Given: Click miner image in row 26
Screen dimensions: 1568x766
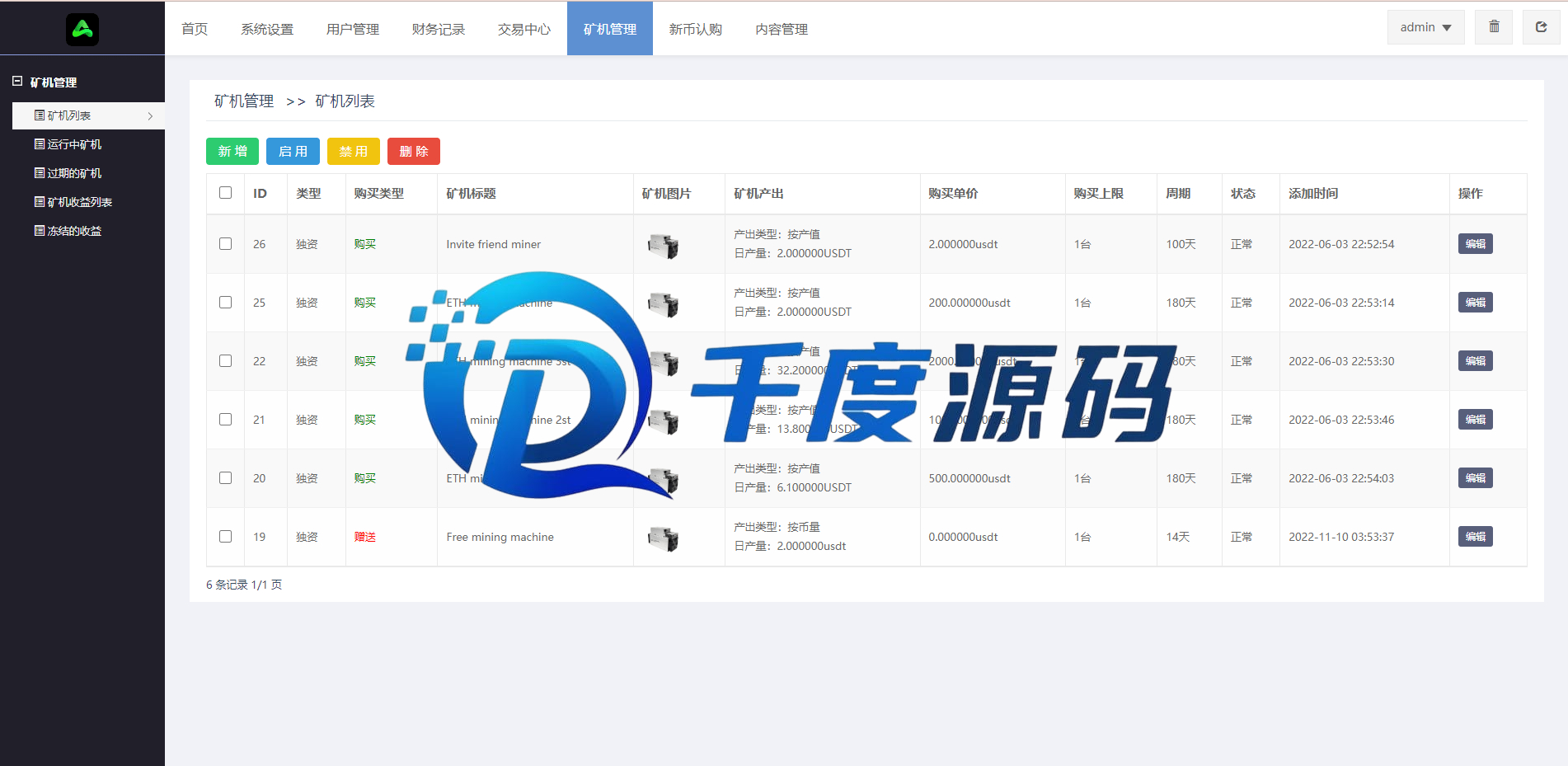Looking at the screenshot, I should tap(663, 246).
